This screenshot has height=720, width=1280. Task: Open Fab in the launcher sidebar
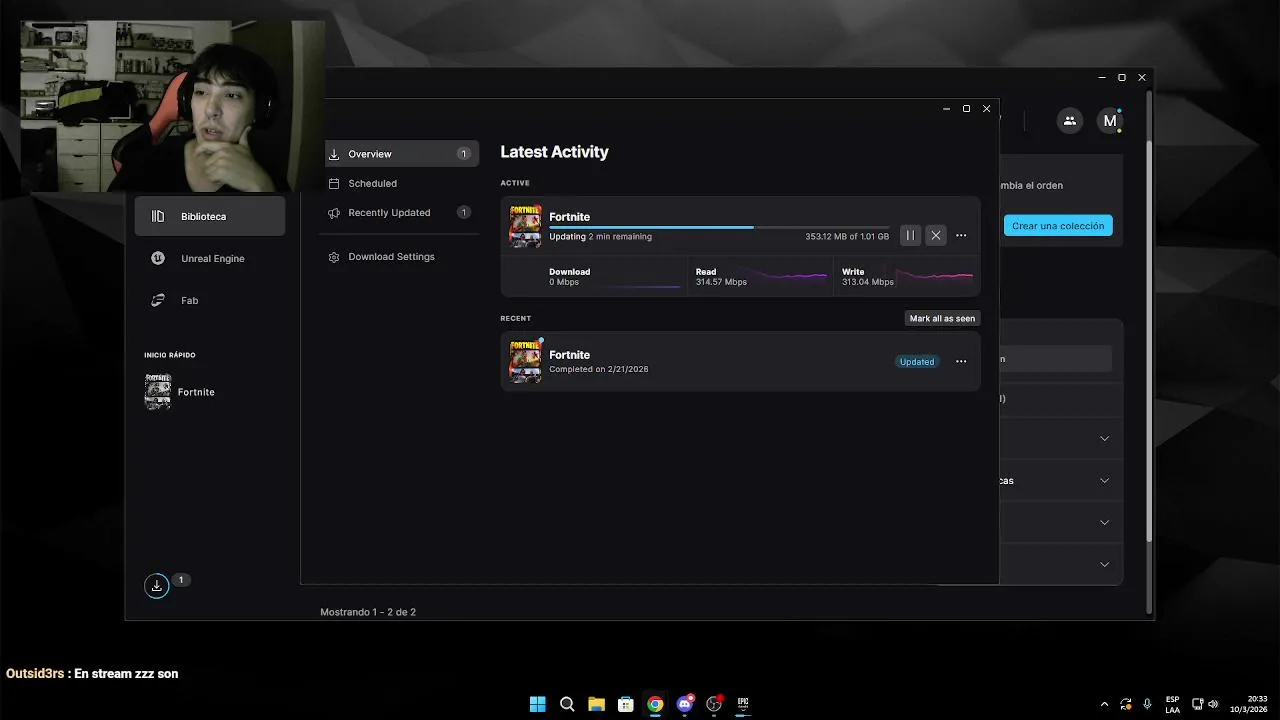pos(210,300)
